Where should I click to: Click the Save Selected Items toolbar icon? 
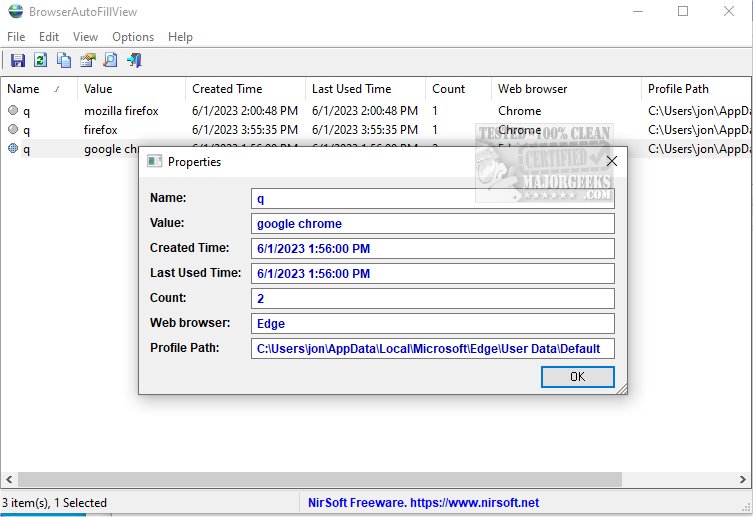[x=18, y=60]
